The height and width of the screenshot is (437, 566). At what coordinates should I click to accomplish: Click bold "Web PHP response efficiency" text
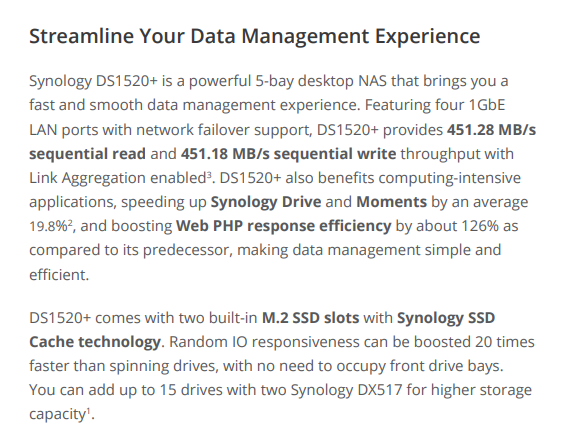283,226
